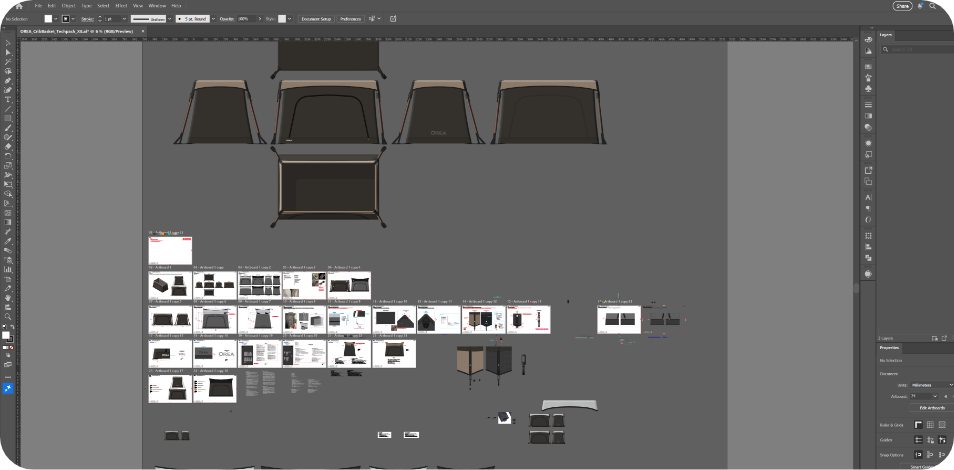Viewport: 954px width, 470px height.
Task: Select the Type tool
Action: 8,100
